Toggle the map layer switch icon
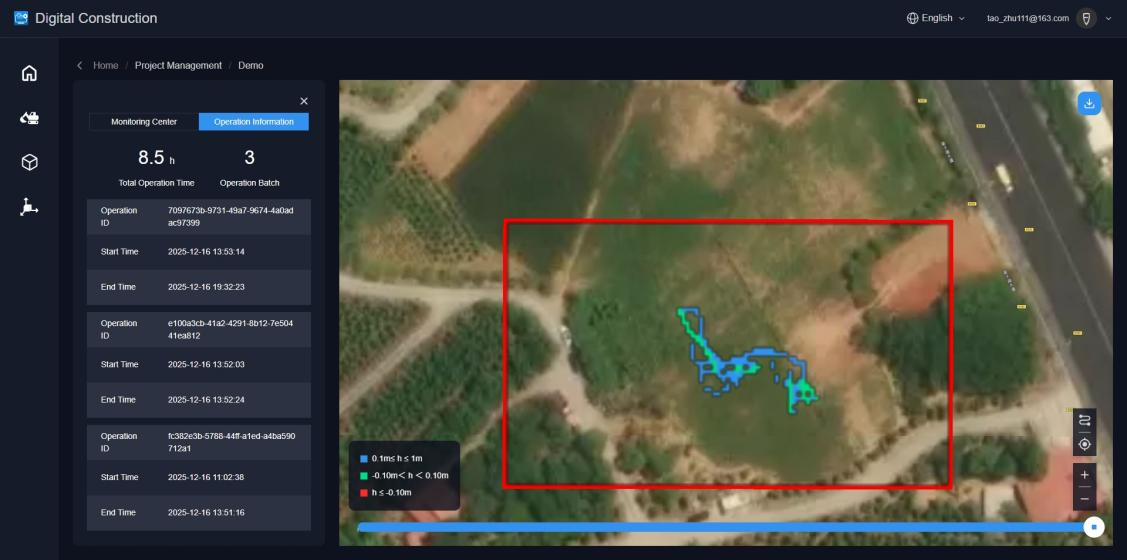The height and width of the screenshot is (560, 1127). click(1085, 421)
